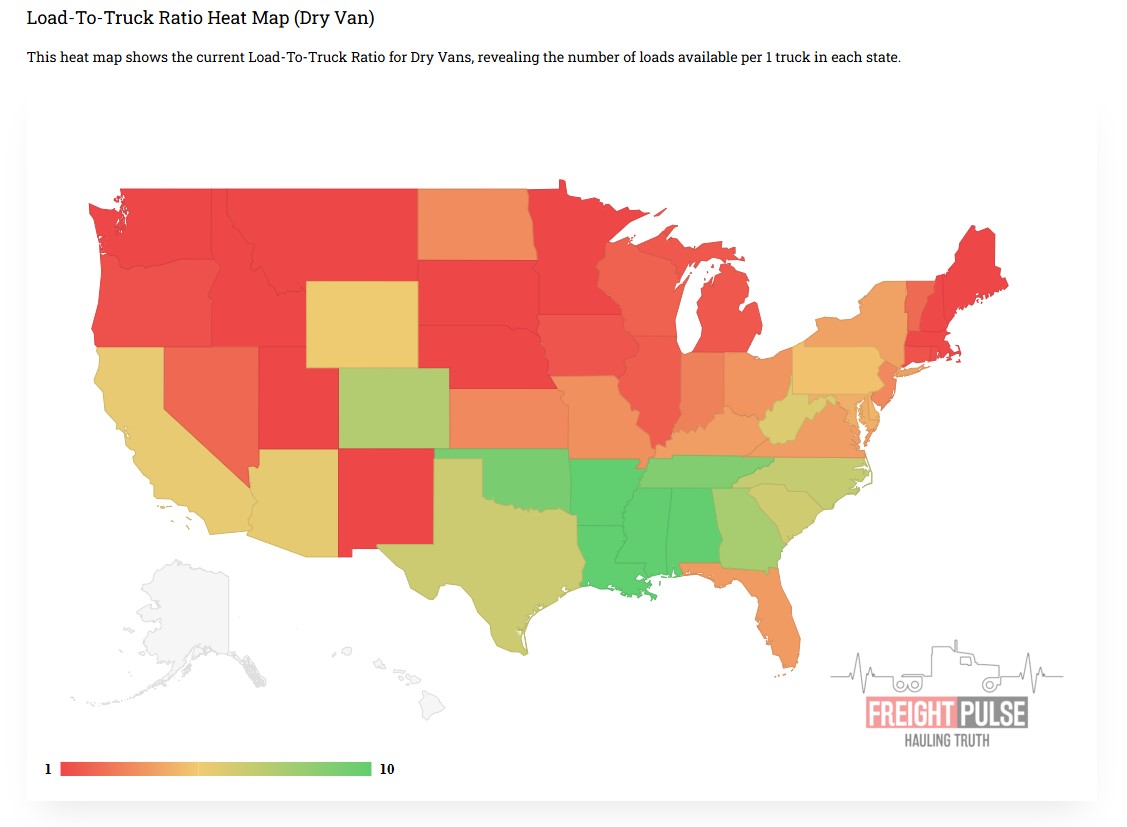
Task: Click North Dakota on the map
Action: pos(471,224)
